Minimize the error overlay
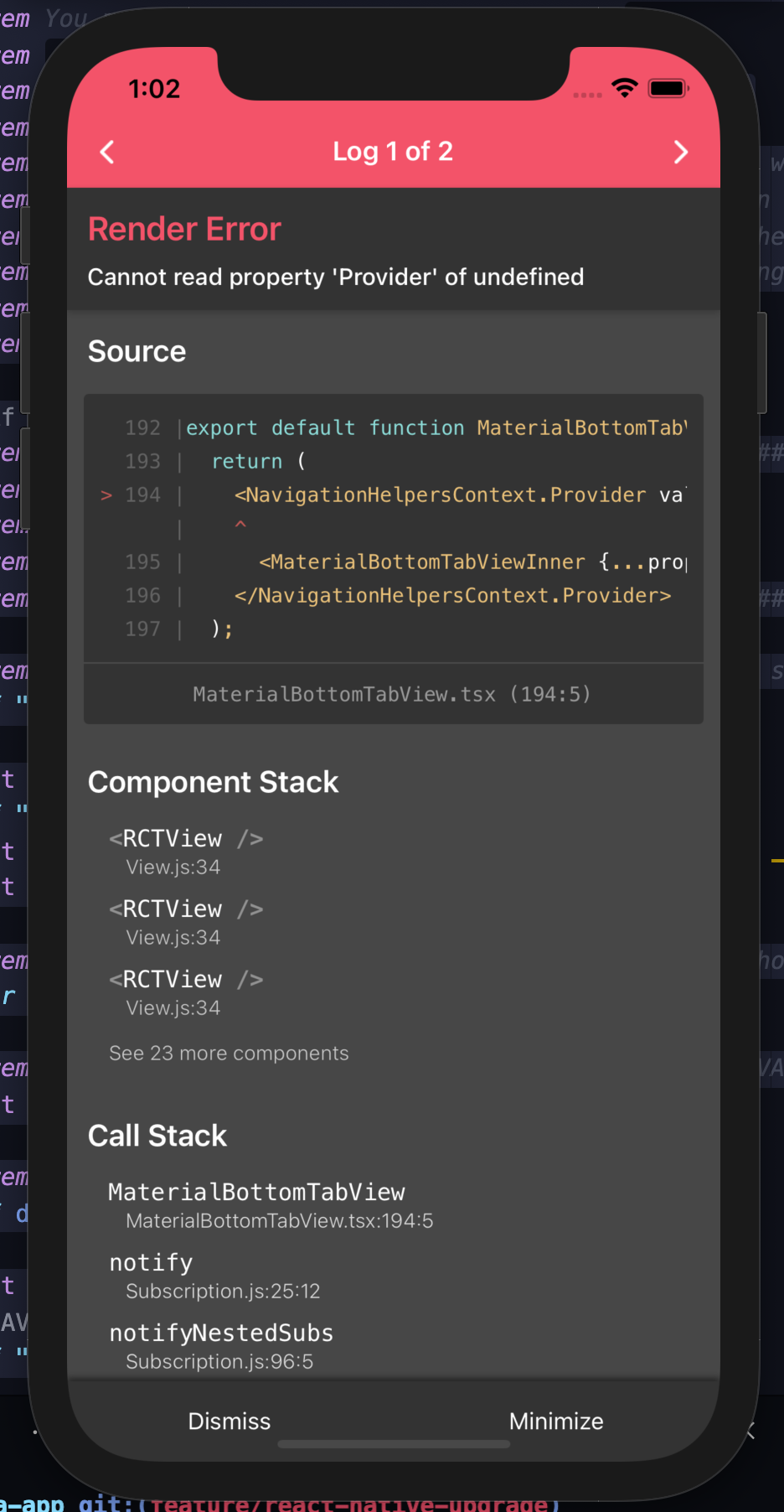Viewport: 784px width, 1512px height. coord(556,1421)
